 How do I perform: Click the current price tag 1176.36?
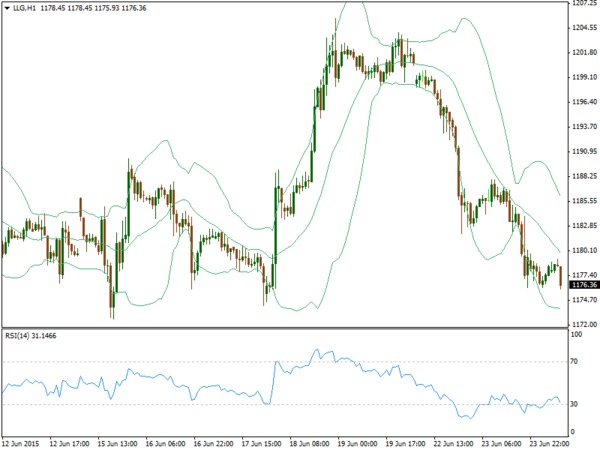point(583,285)
